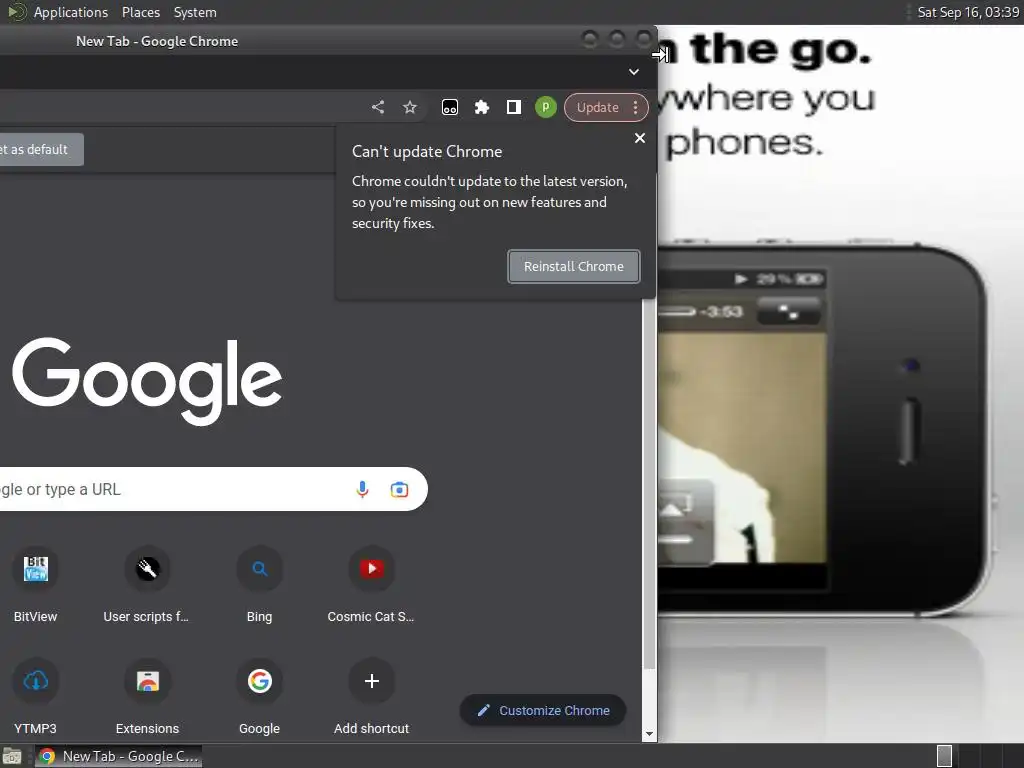
Task: Open the Bing shortcut
Action: (x=259, y=583)
